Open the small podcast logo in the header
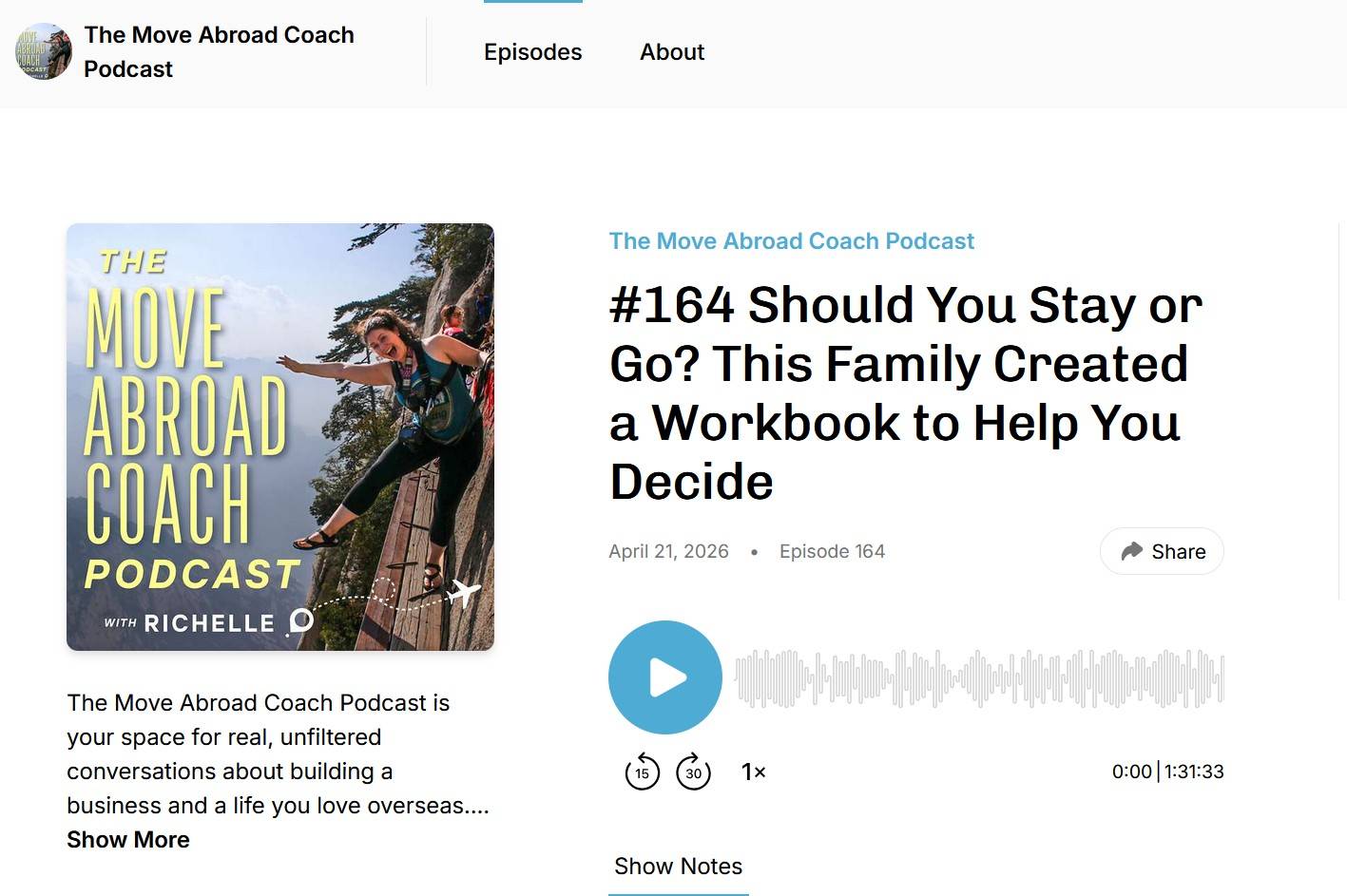The image size is (1347, 896). [44, 51]
